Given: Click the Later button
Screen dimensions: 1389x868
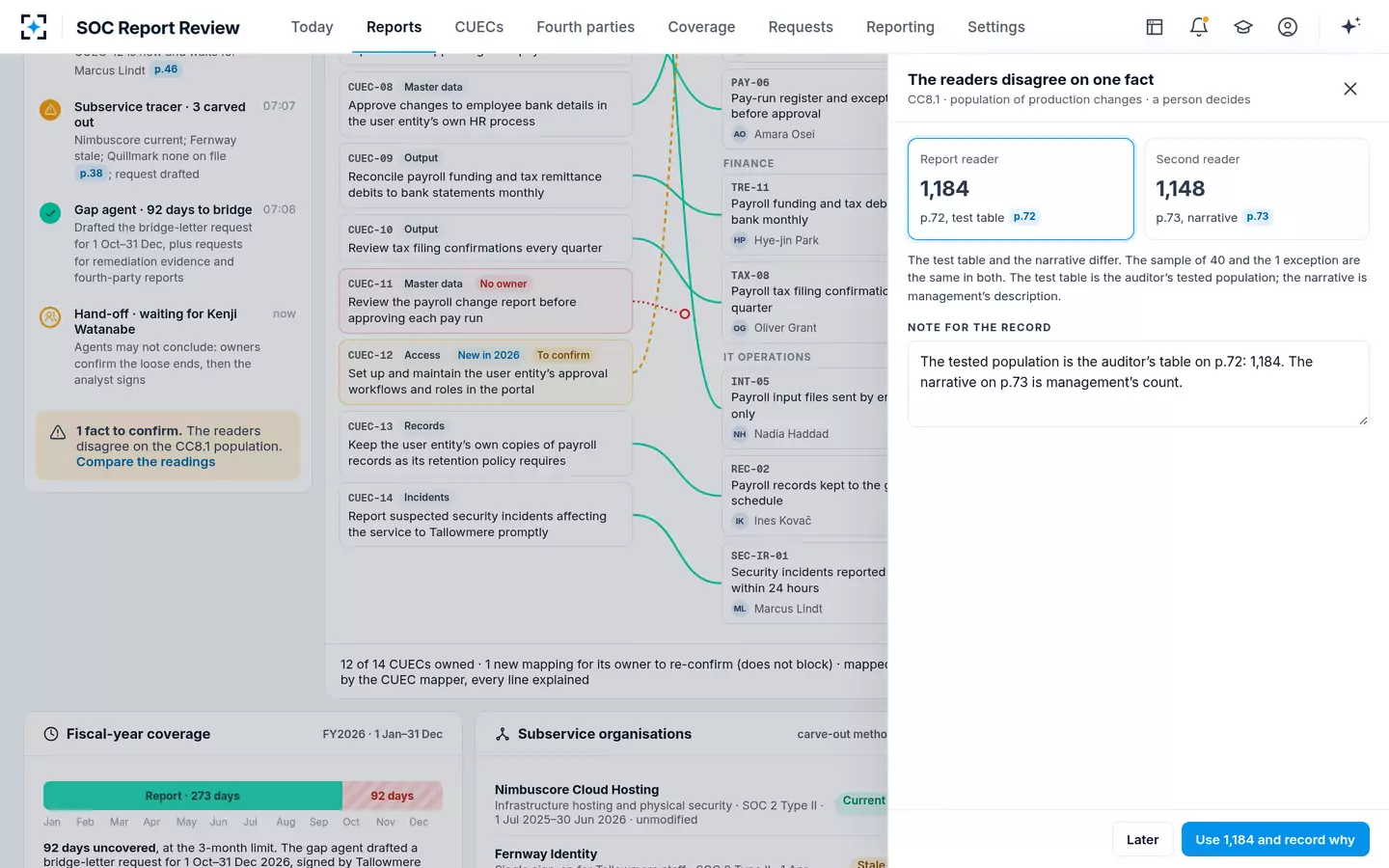Looking at the screenshot, I should click(1143, 839).
